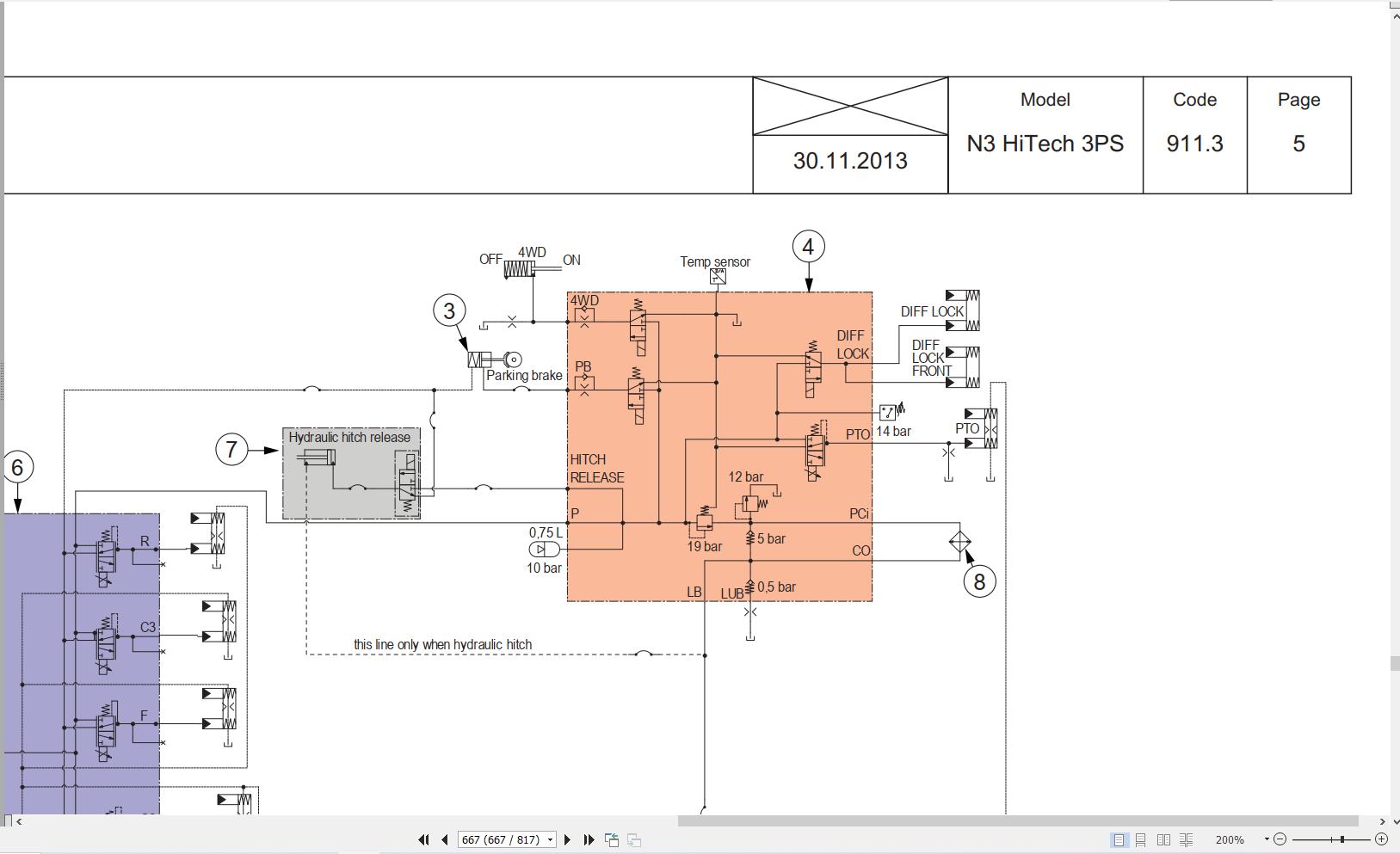
Task: Click the 200% zoom value
Action: coord(1230,840)
